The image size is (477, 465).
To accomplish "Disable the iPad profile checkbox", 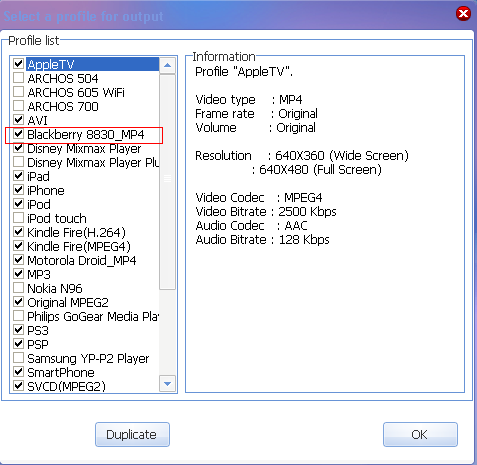I will [18, 176].
